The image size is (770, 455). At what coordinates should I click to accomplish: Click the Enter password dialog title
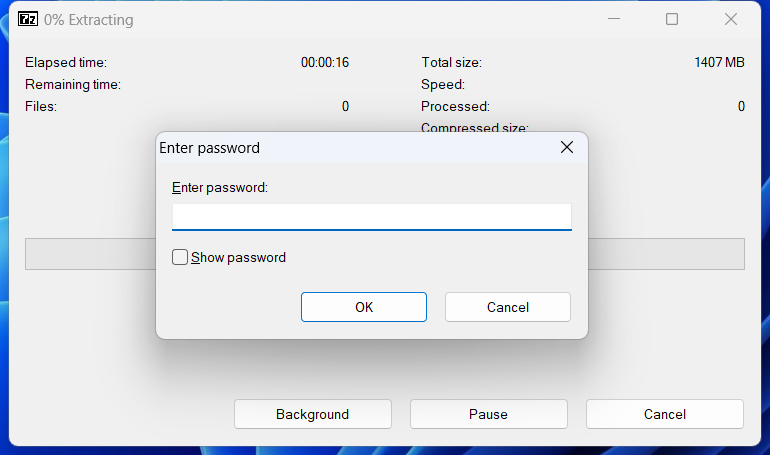click(210, 148)
